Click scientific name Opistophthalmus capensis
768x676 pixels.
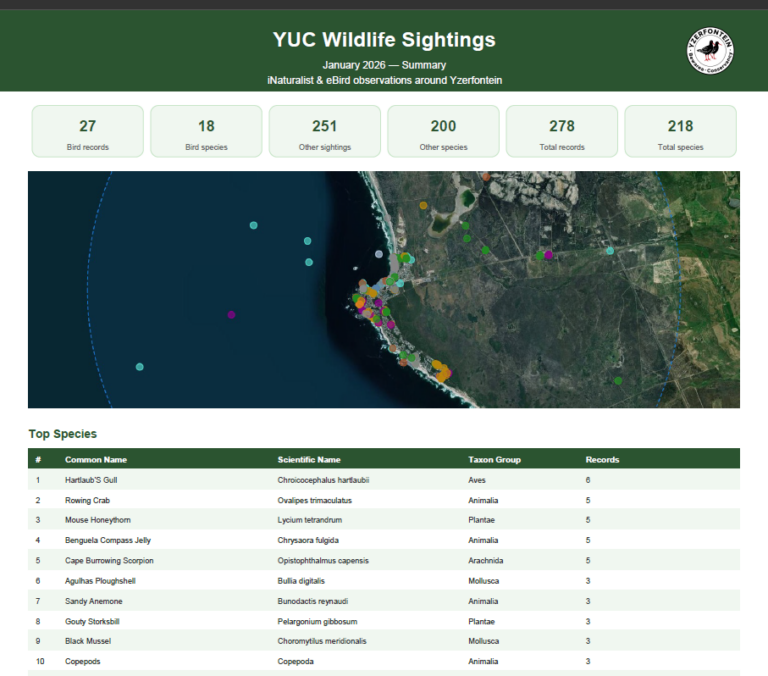point(323,560)
